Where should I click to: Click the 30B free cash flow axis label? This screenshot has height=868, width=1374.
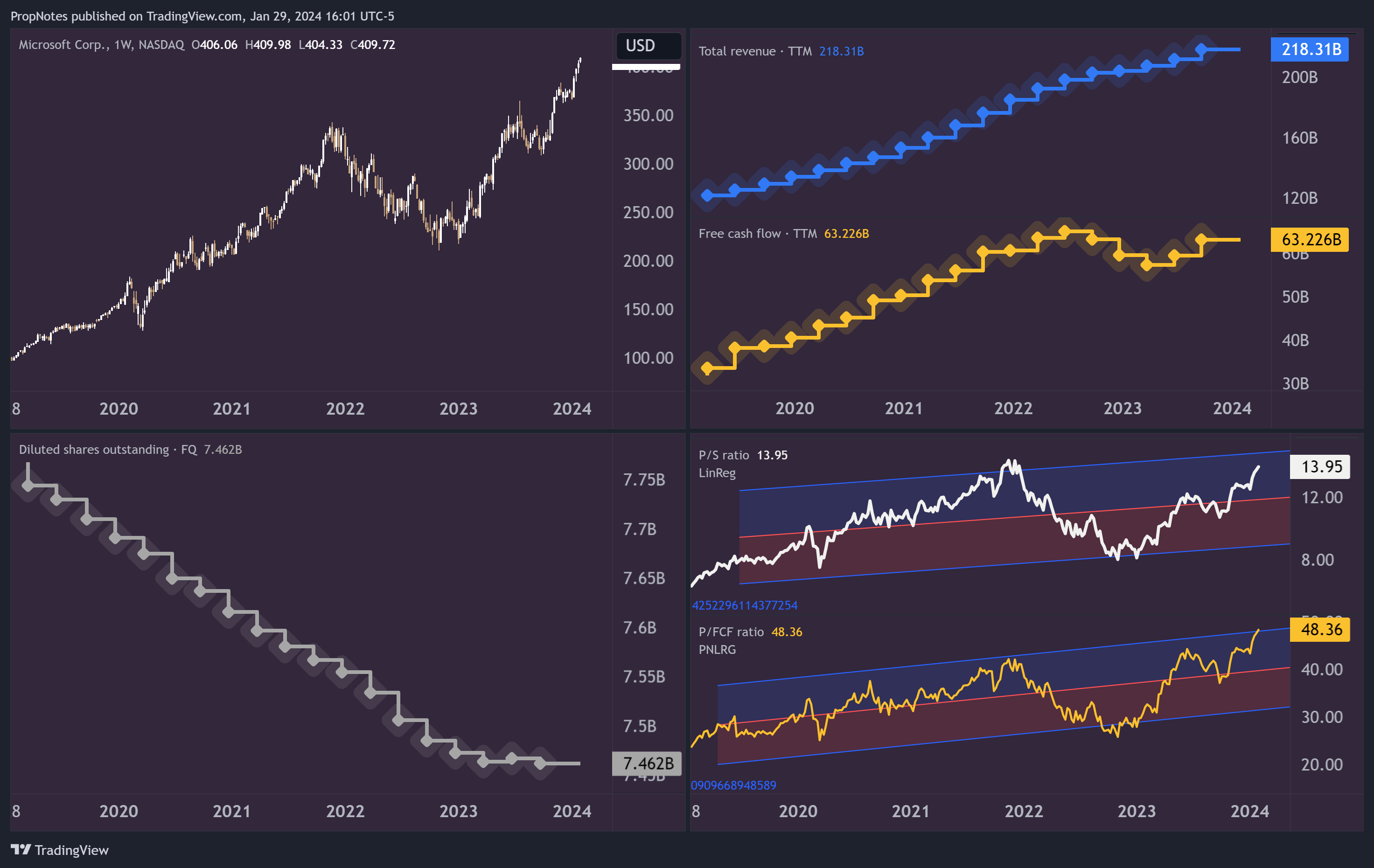point(1295,383)
